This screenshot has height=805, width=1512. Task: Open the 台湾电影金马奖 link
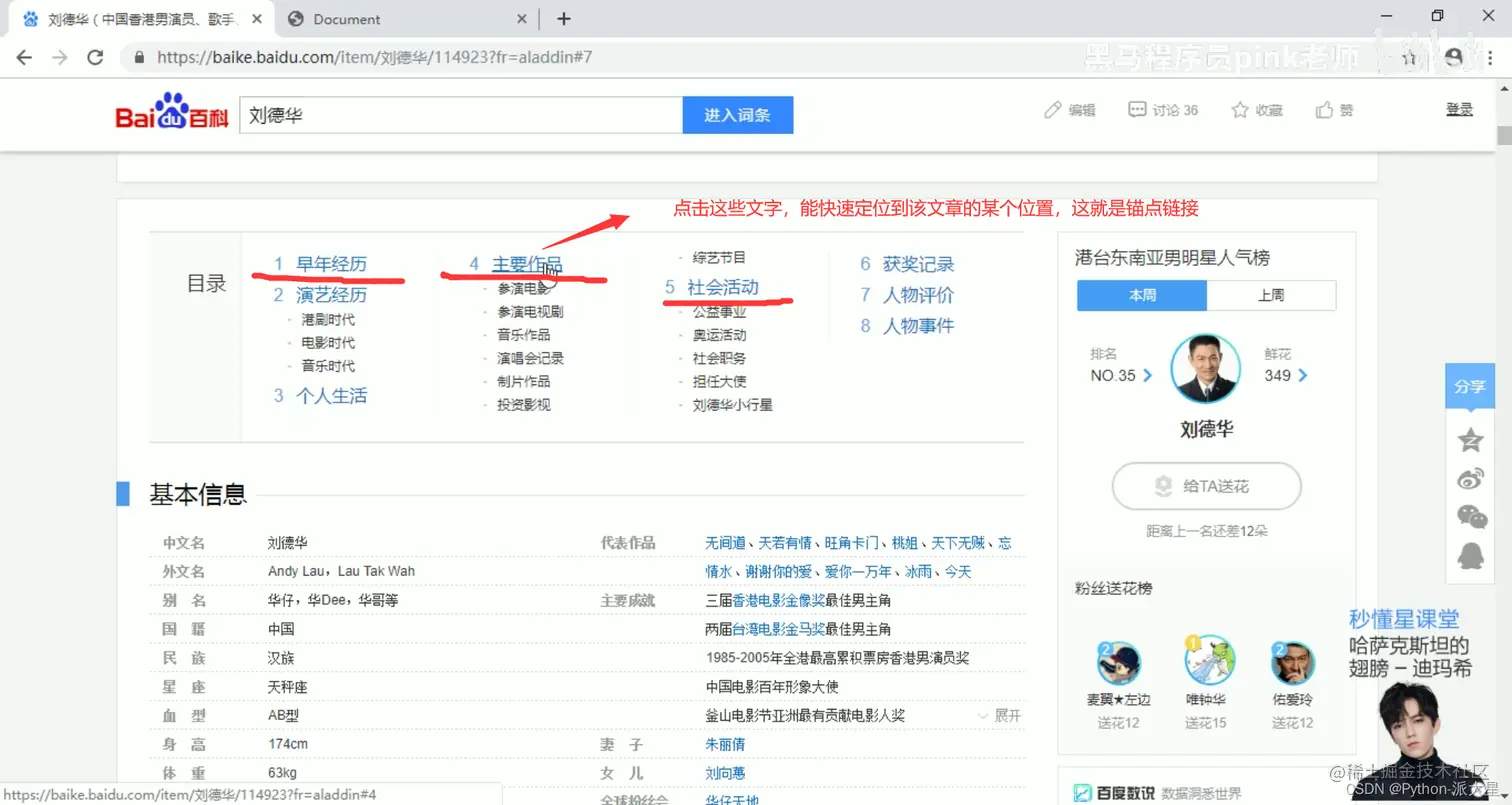[x=779, y=630]
